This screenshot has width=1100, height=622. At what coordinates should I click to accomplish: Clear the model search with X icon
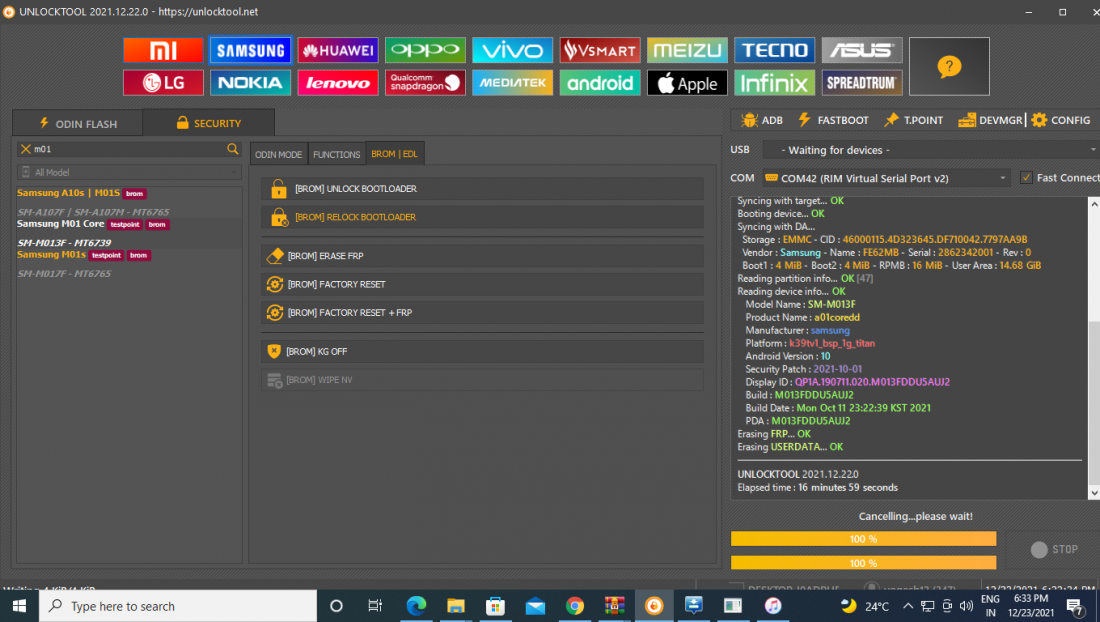[26, 149]
